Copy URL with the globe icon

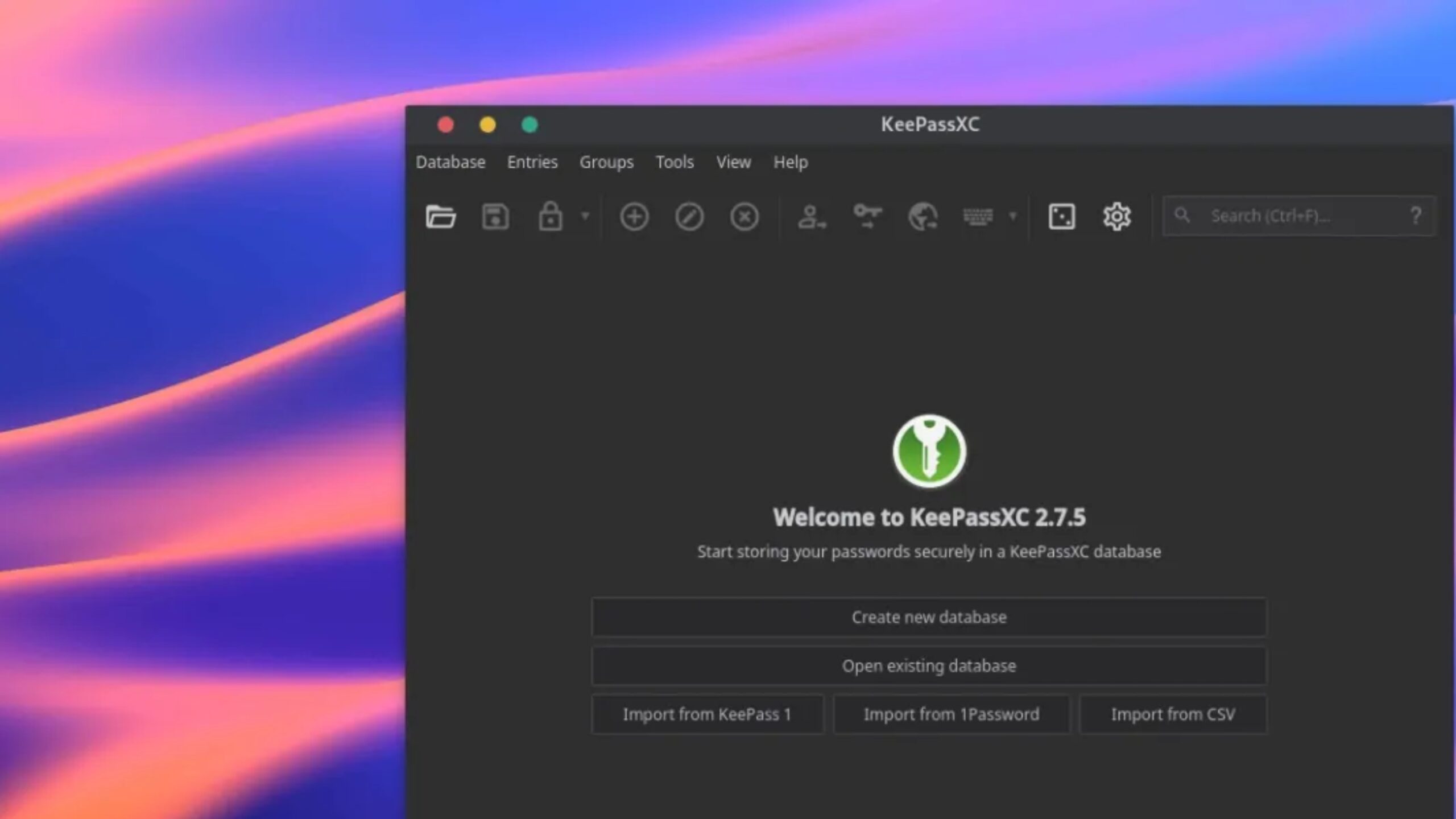(923, 217)
